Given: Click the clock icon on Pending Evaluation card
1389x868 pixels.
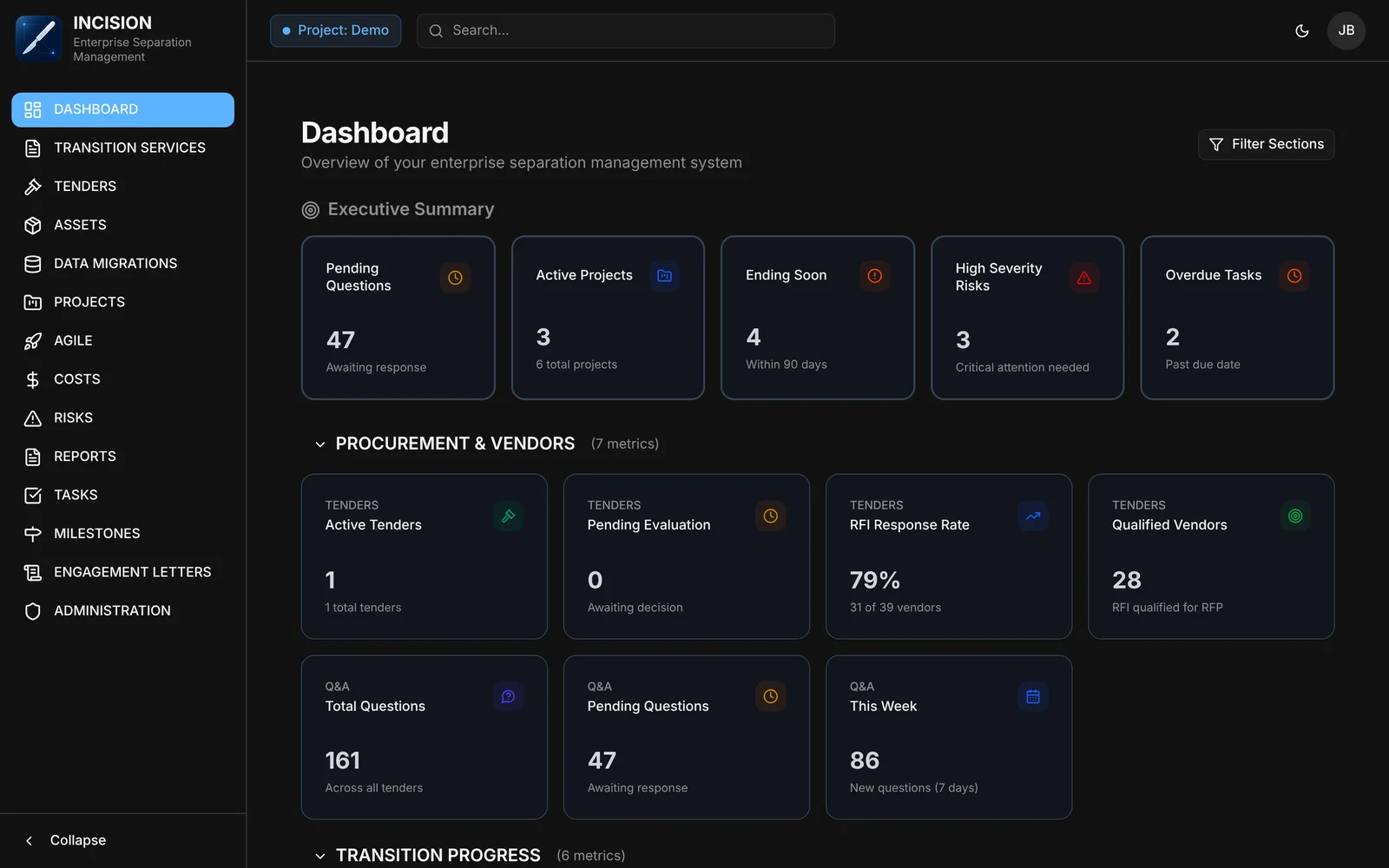Looking at the screenshot, I should tap(770, 516).
